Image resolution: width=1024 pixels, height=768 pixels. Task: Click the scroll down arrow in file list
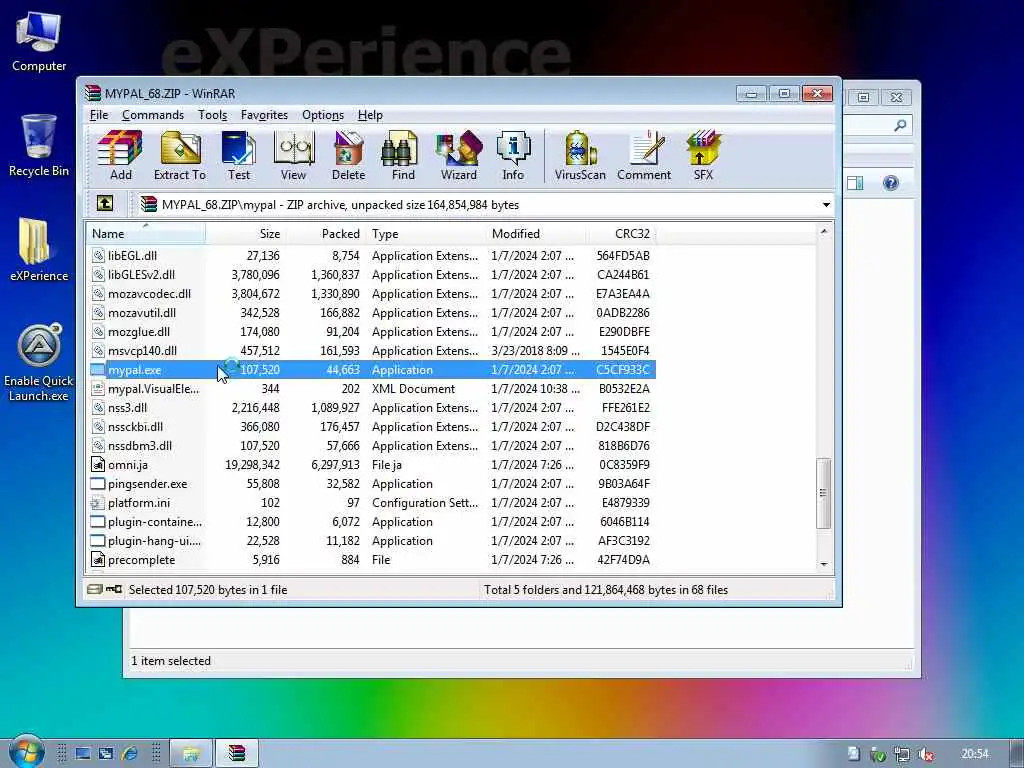click(x=824, y=564)
